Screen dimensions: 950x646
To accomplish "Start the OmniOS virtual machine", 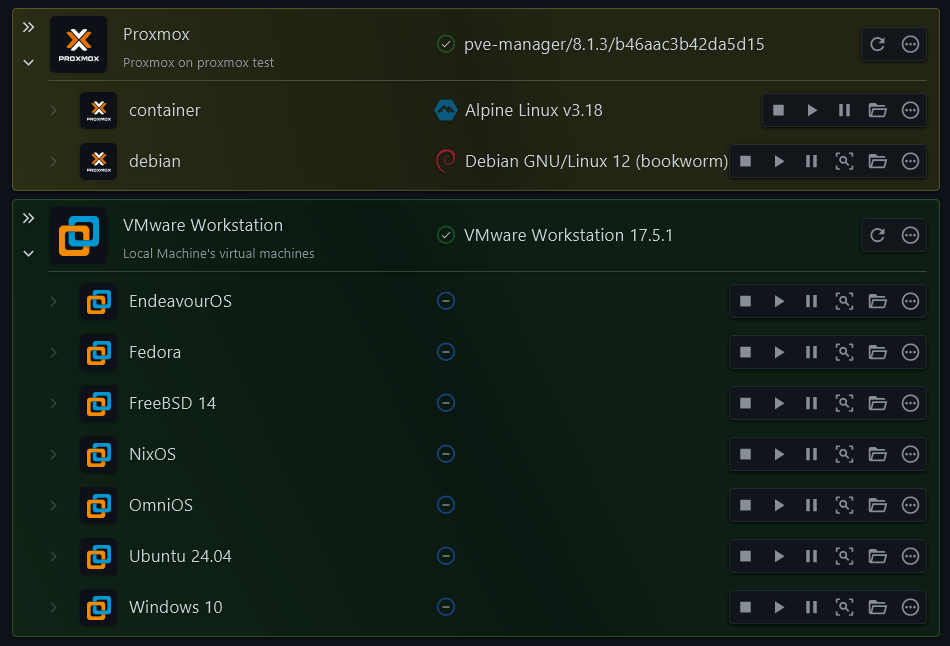I will coord(779,505).
